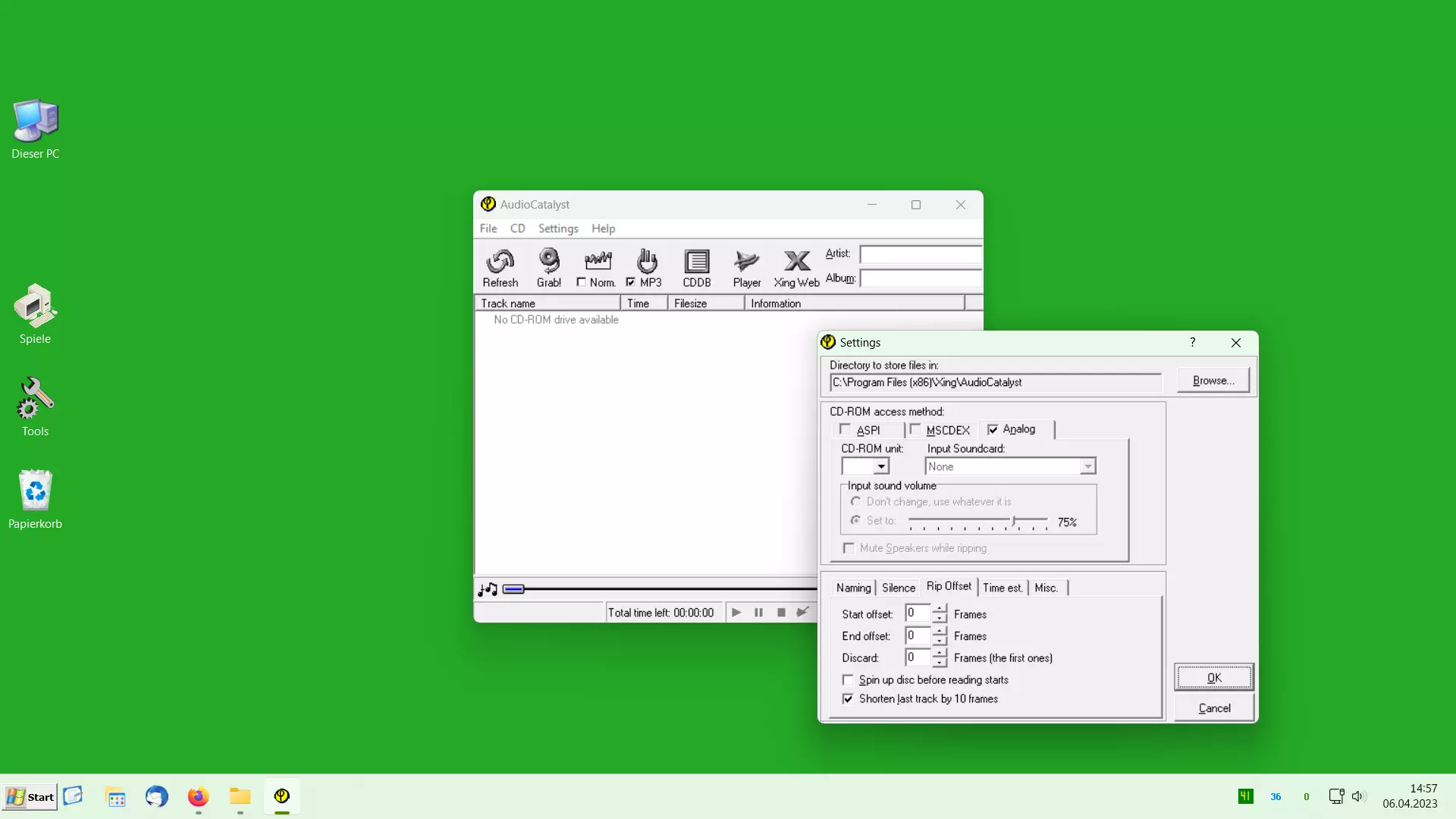1456x819 pixels.
Task: Click the Norm. waveform icon
Action: [598, 262]
